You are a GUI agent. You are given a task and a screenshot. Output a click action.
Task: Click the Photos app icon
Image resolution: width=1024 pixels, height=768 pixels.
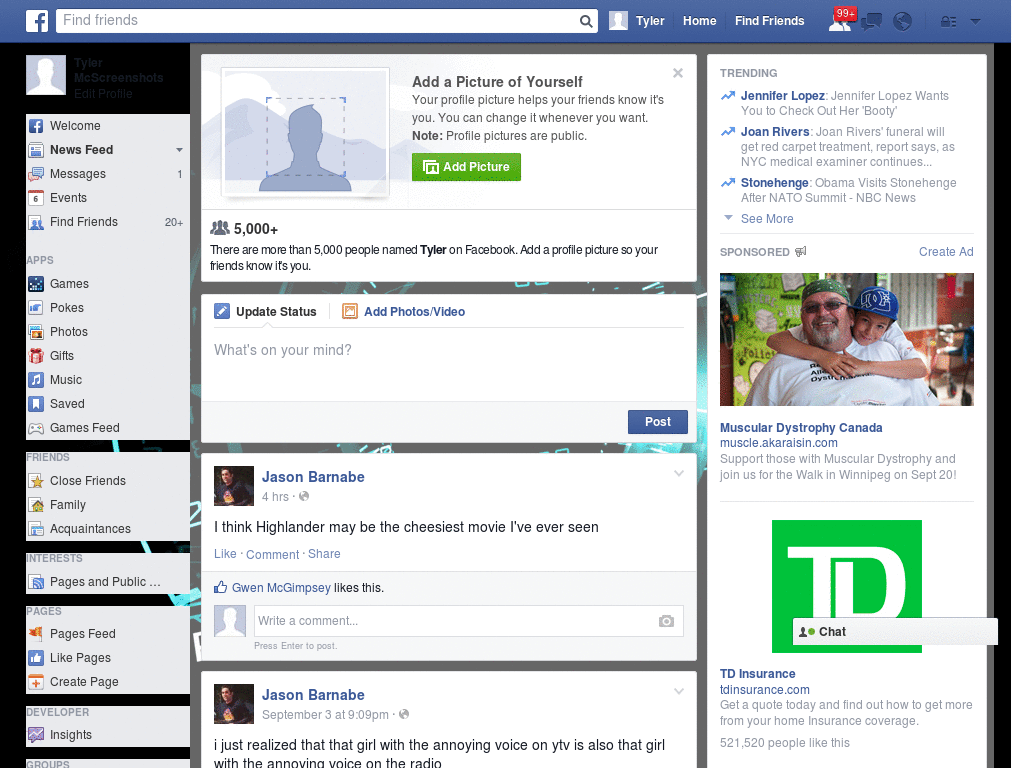[x=36, y=332]
